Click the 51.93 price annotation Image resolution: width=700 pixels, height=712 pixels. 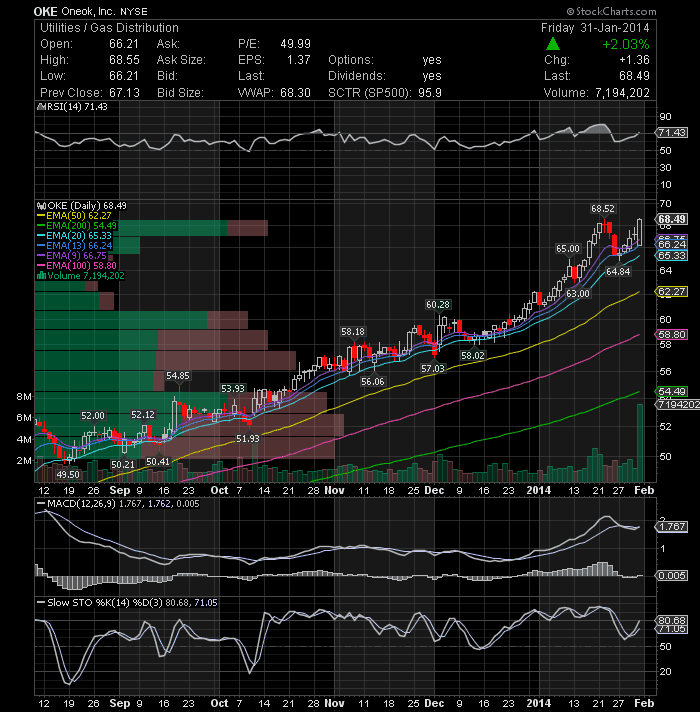(247, 439)
